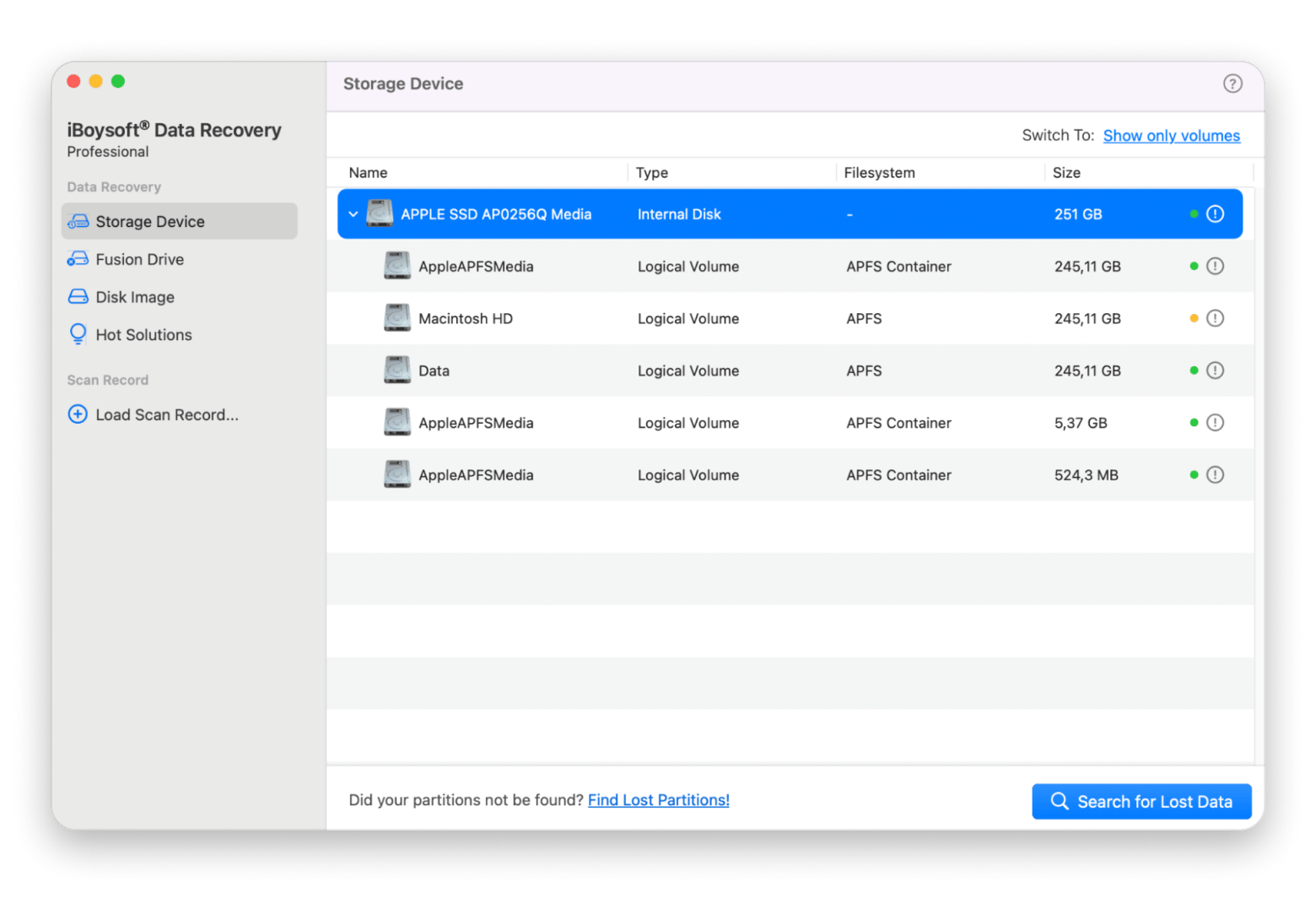Image resolution: width=1316 pixels, height=898 pixels.
Task: Click the Name column header
Action: [x=369, y=172]
